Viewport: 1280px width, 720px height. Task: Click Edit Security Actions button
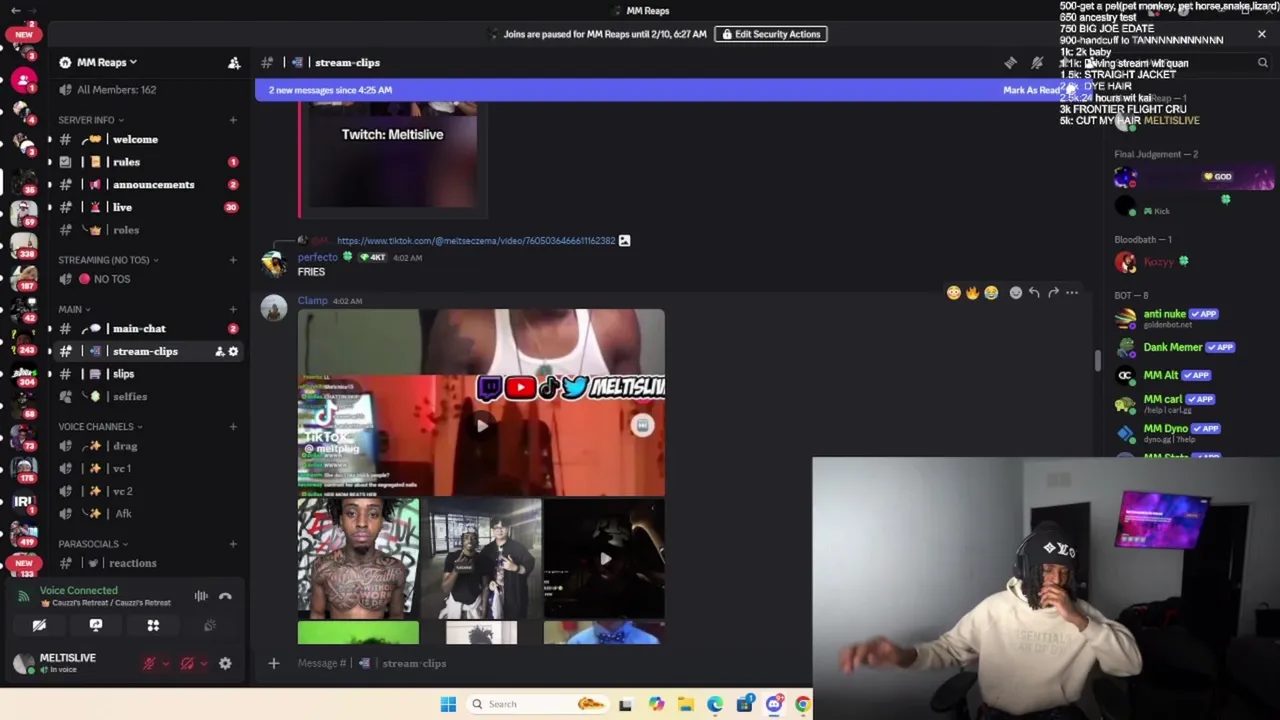pyautogui.click(x=770, y=34)
